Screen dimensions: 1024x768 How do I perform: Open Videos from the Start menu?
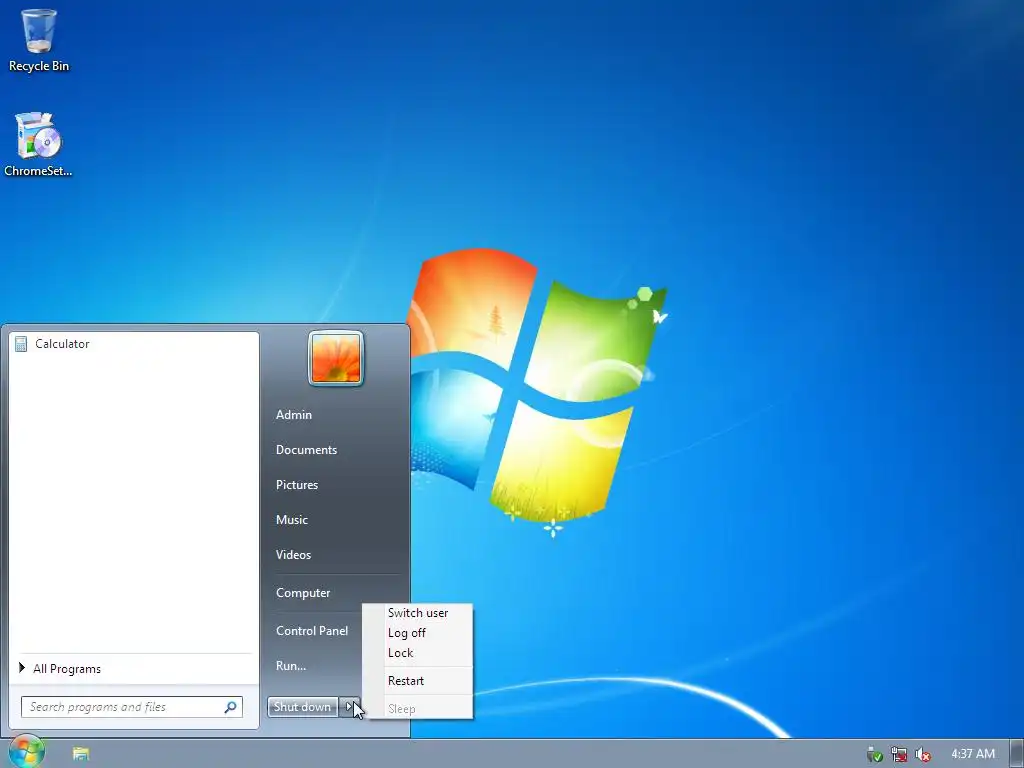click(293, 554)
